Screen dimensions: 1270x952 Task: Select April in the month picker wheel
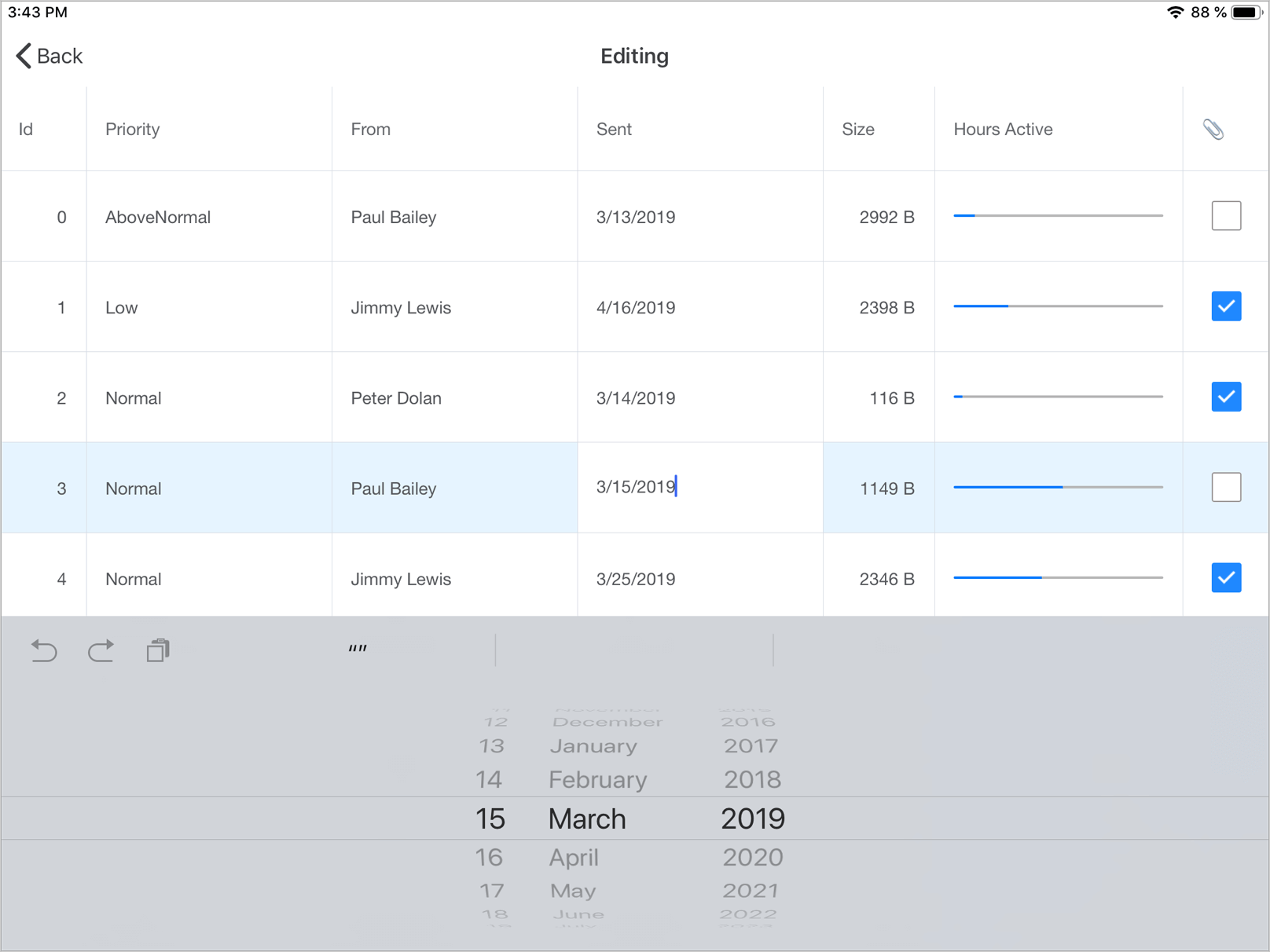(574, 858)
